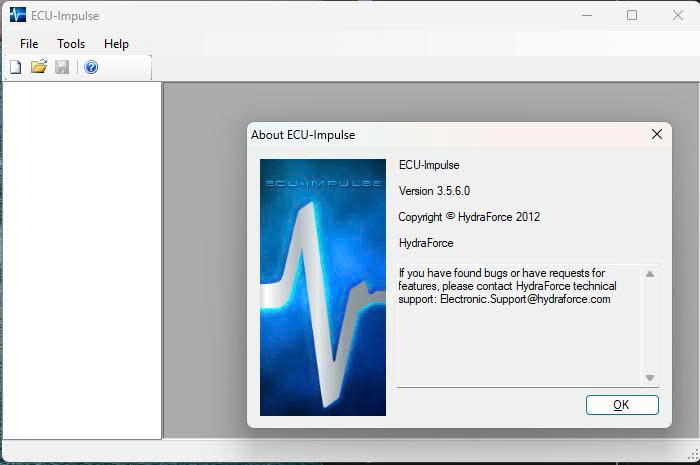700x465 pixels.
Task: Open the Help menu
Action: pyautogui.click(x=116, y=44)
